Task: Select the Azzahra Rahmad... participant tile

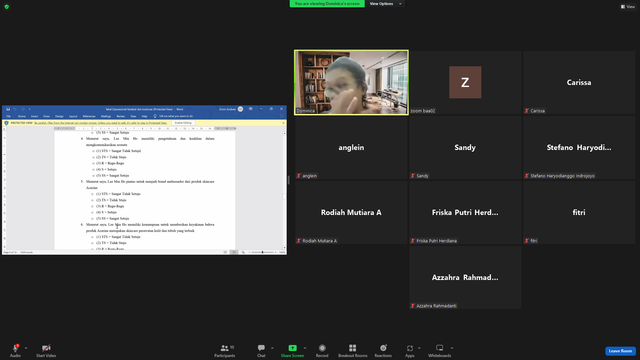Action: tap(465, 277)
